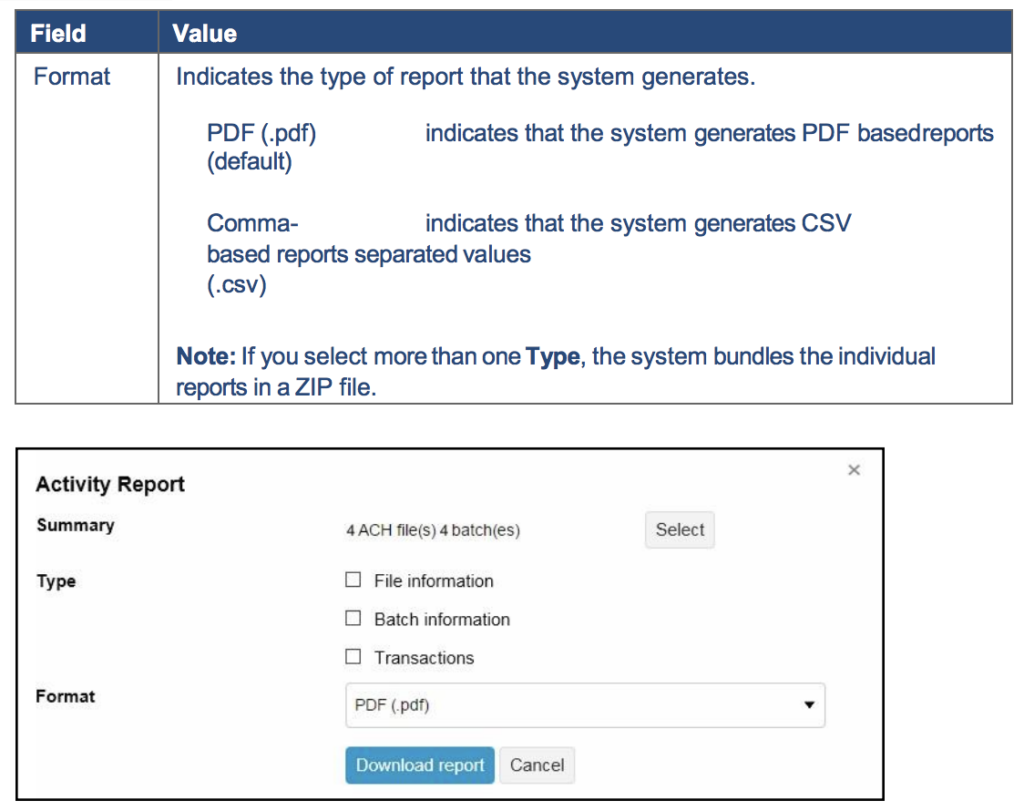Check the File information checkbox
This screenshot has width=1024, height=811.
pos(352,580)
